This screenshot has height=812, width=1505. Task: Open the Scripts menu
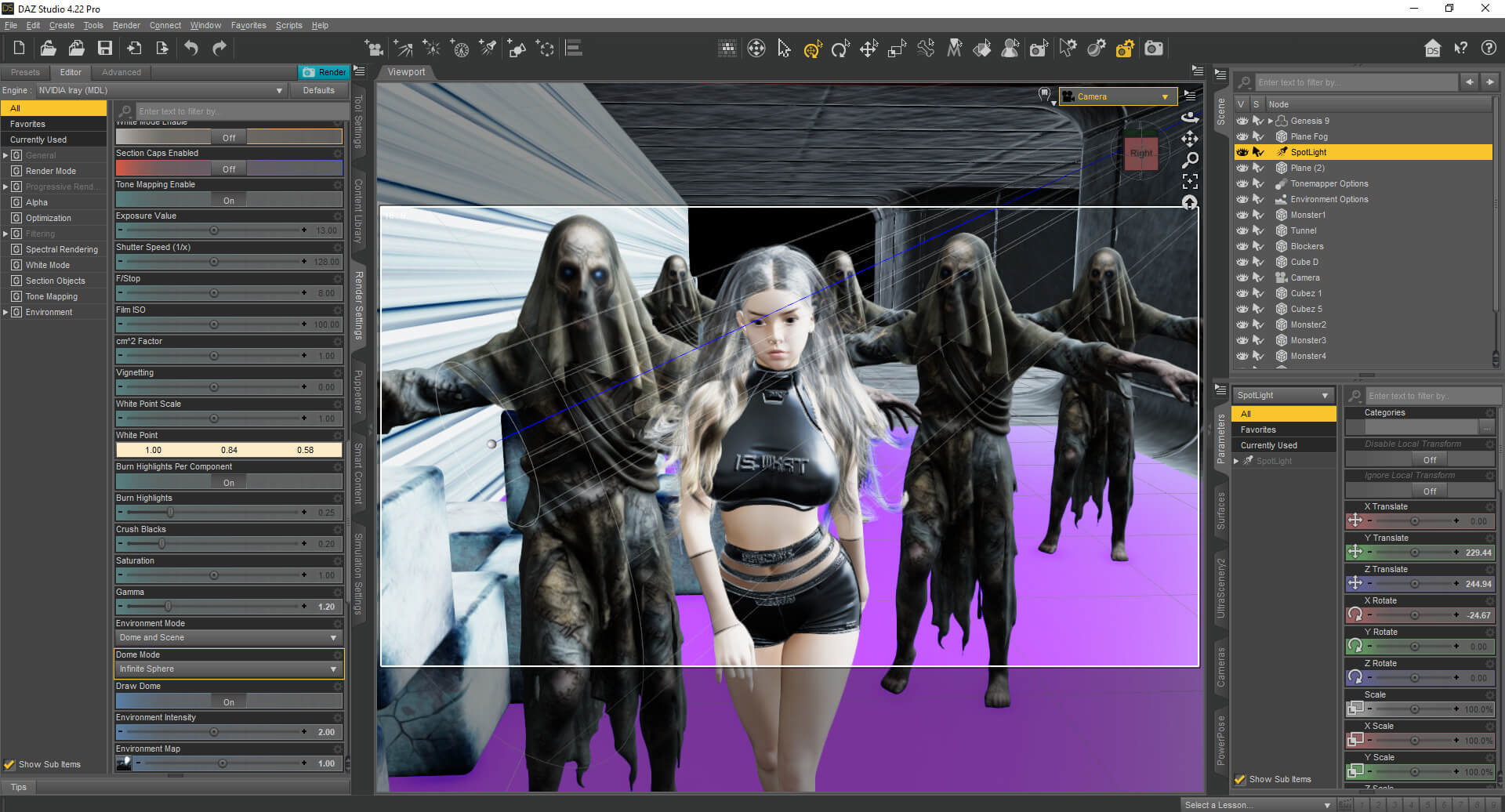pos(288,25)
